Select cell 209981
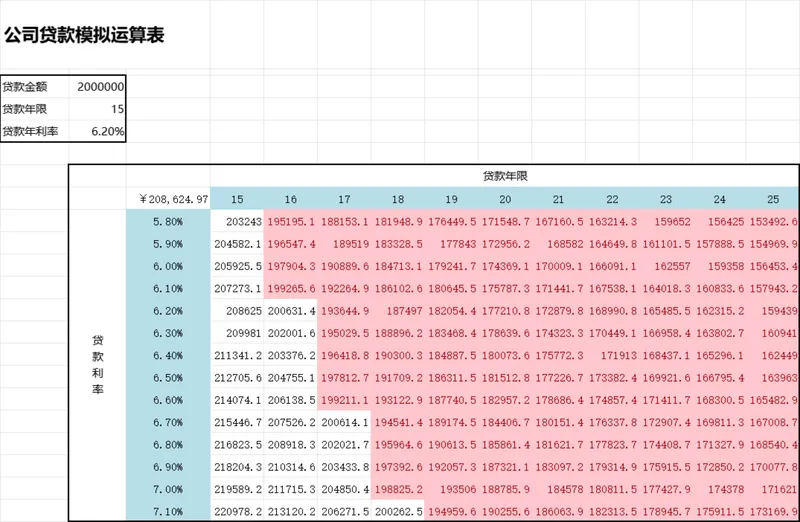 click(x=237, y=333)
